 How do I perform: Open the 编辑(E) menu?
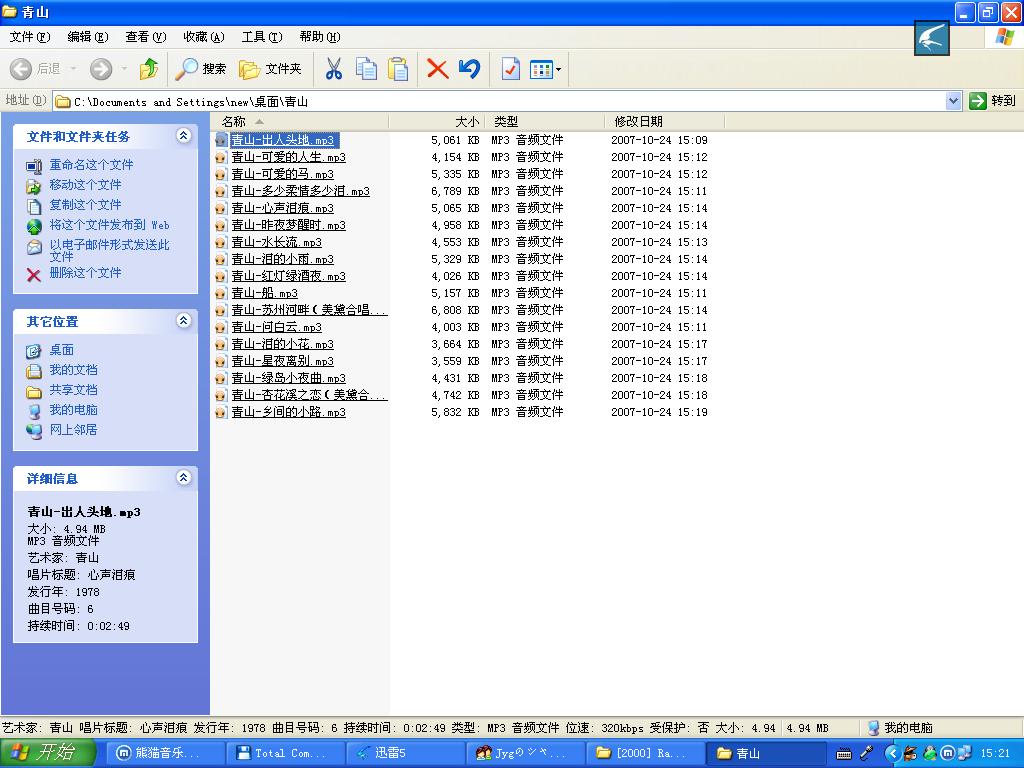coord(88,37)
